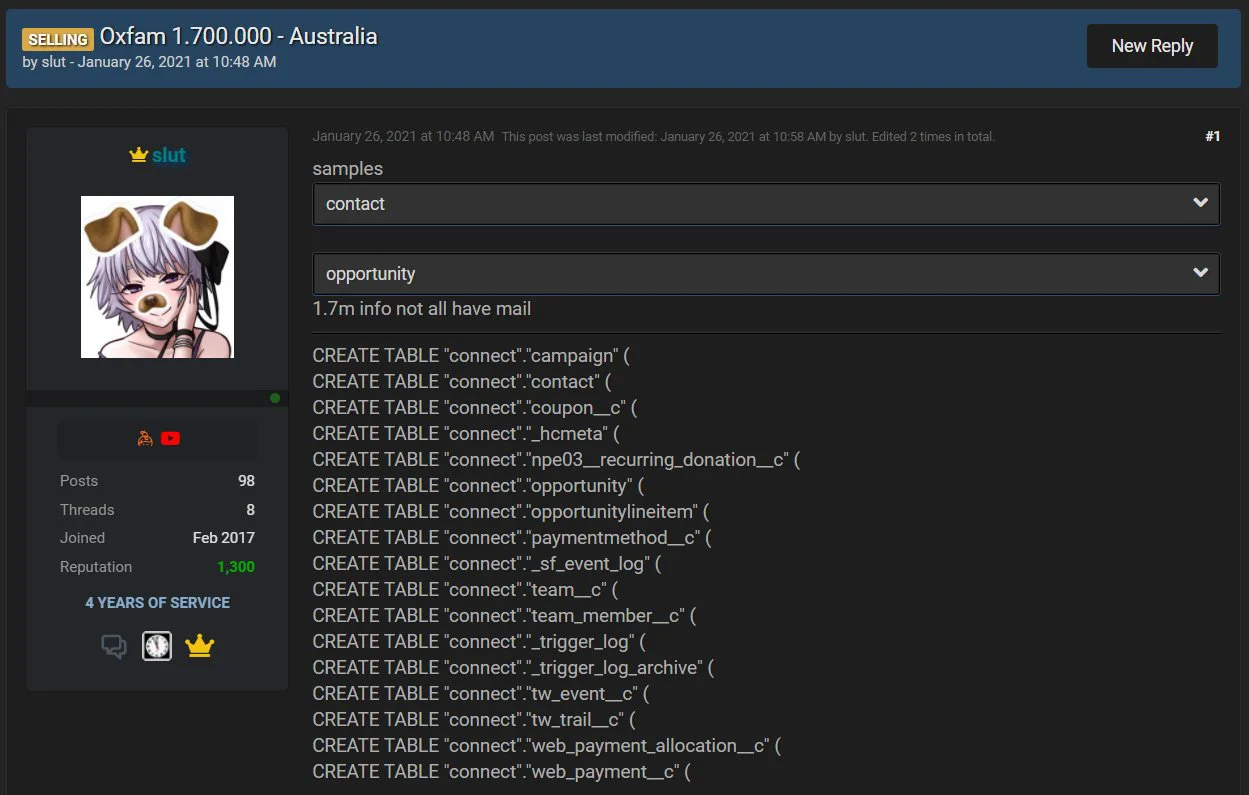Click the clock award icon
1249x795 pixels.
pos(157,646)
